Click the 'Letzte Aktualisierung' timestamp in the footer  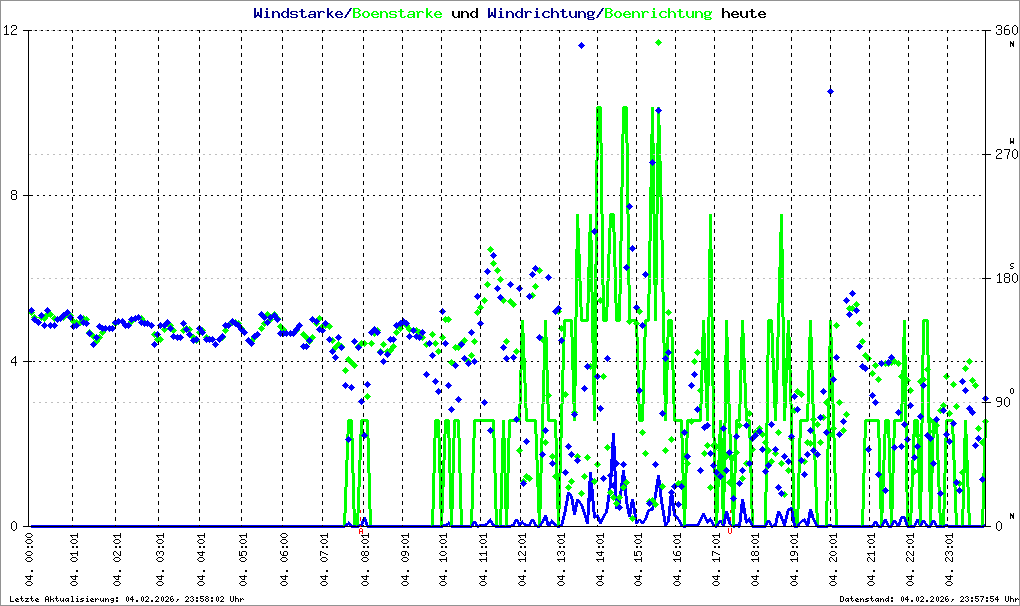tap(125, 599)
